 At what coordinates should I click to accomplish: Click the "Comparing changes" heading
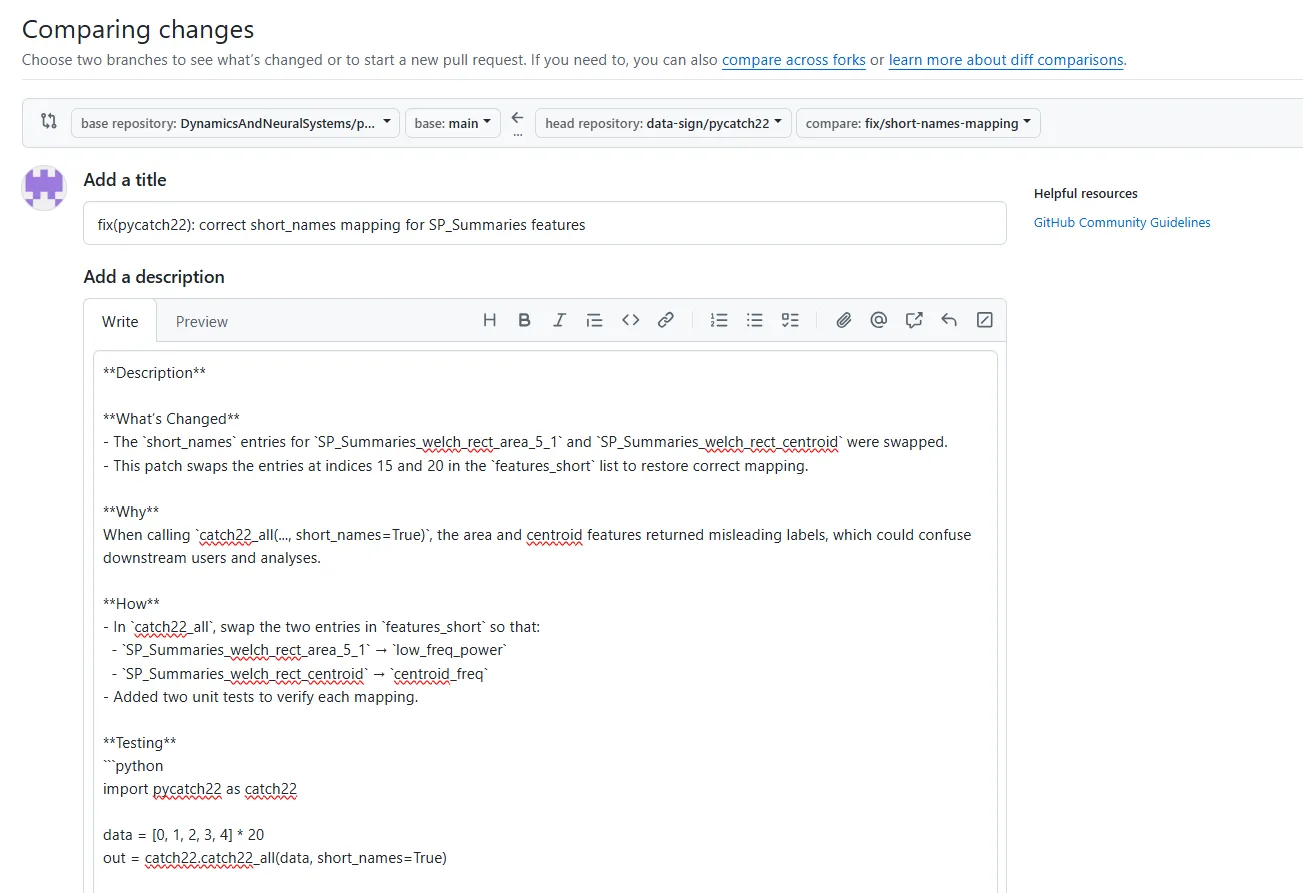click(x=138, y=29)
